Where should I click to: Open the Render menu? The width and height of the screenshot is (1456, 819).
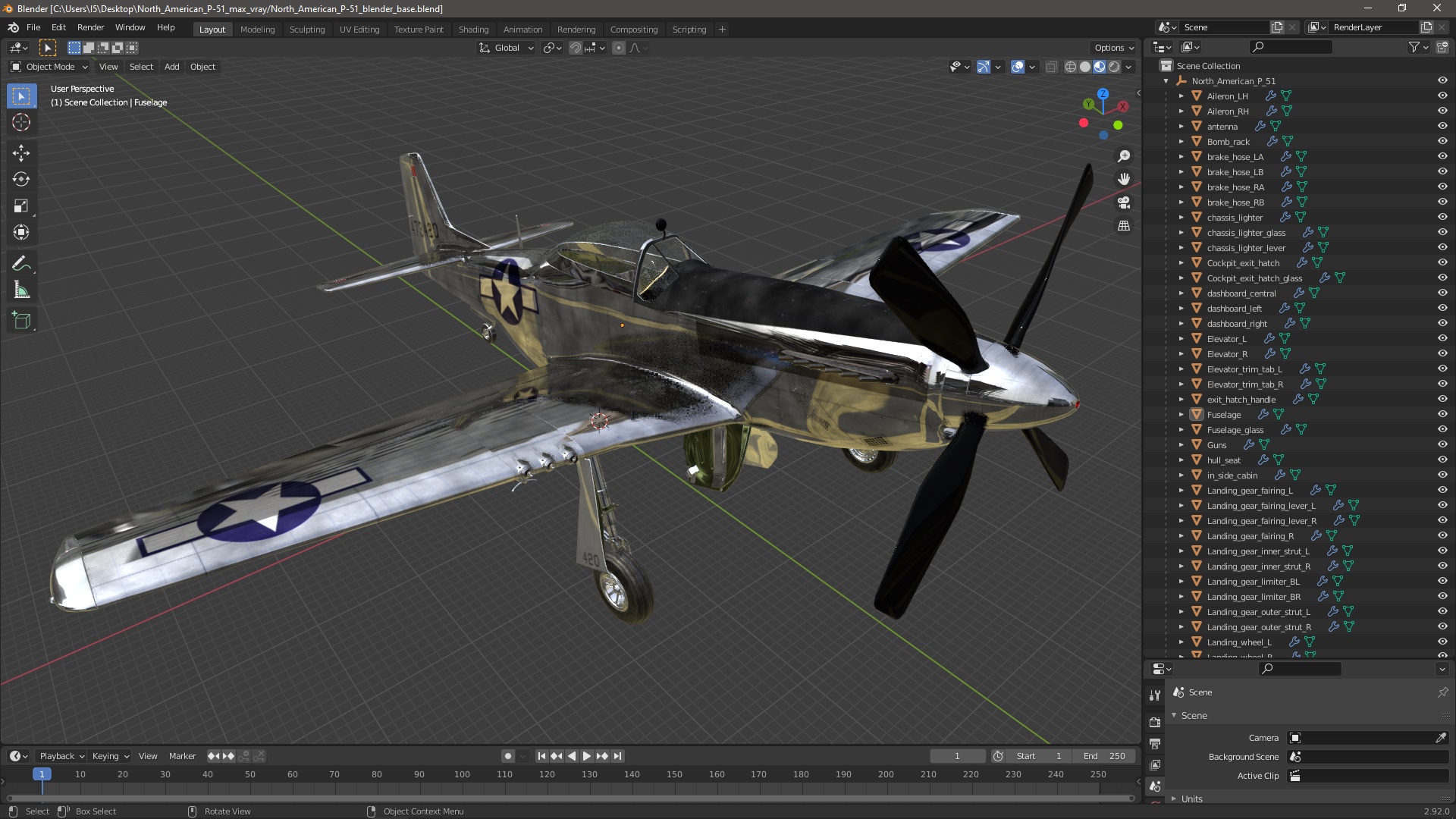(90, 27)
